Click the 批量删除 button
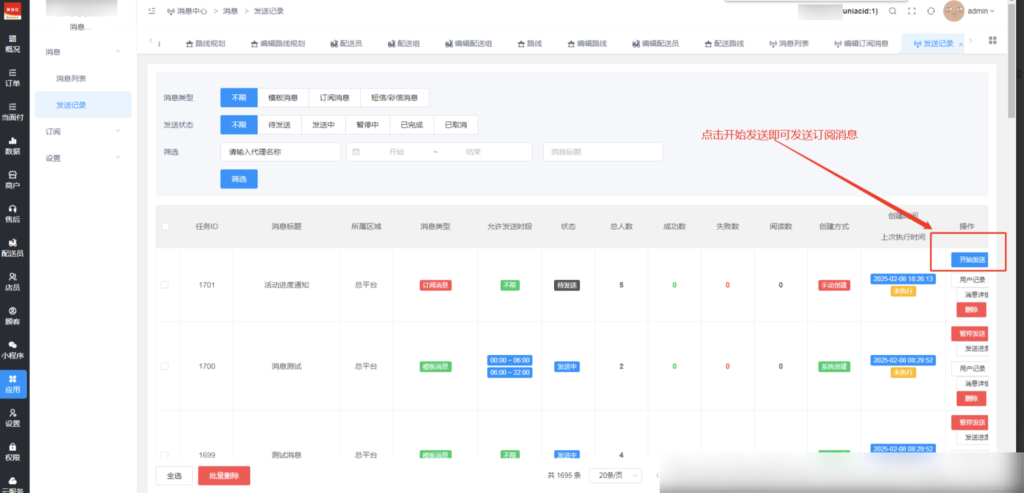1024x493 pixels. 224,475
